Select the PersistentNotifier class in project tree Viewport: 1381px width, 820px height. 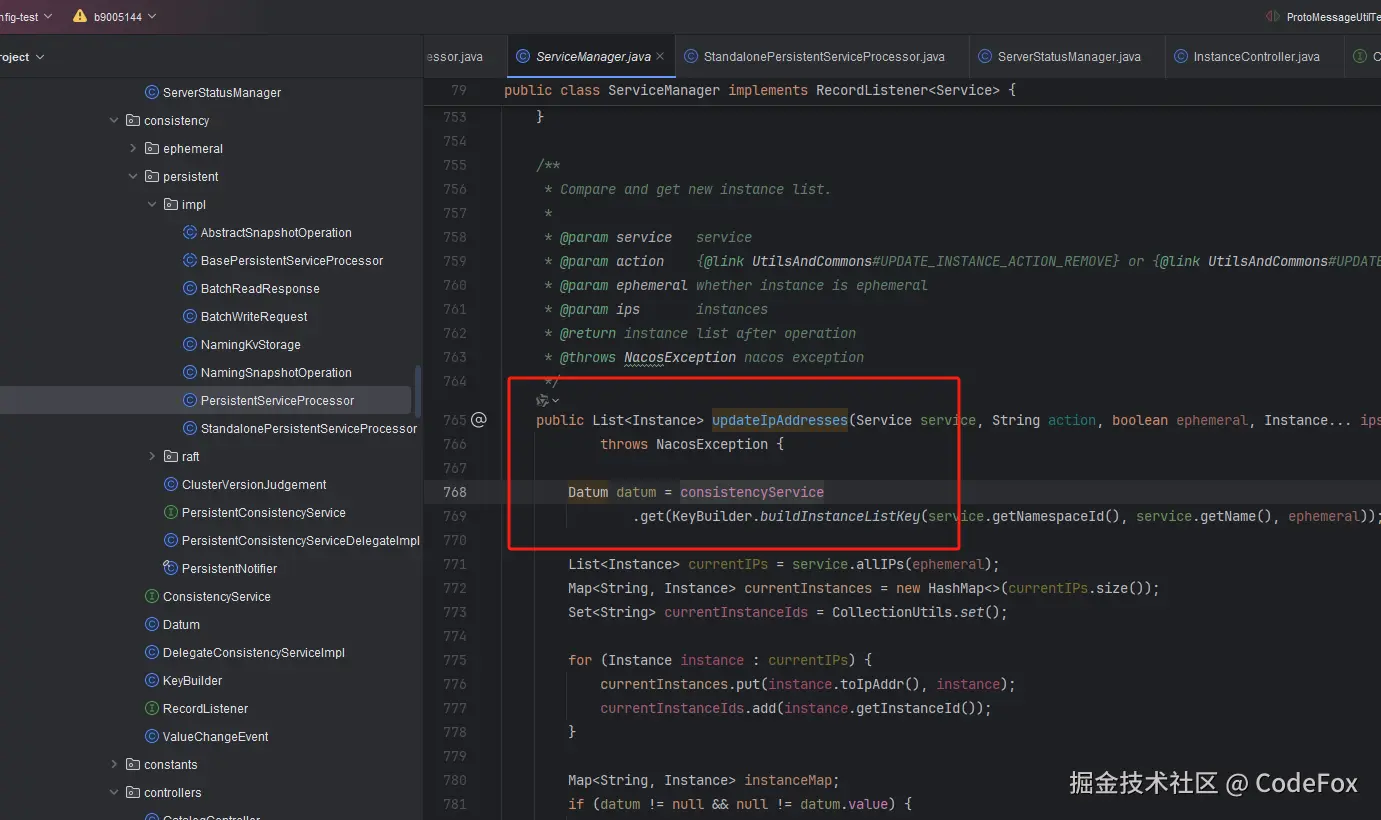click(x=229, y=568)
